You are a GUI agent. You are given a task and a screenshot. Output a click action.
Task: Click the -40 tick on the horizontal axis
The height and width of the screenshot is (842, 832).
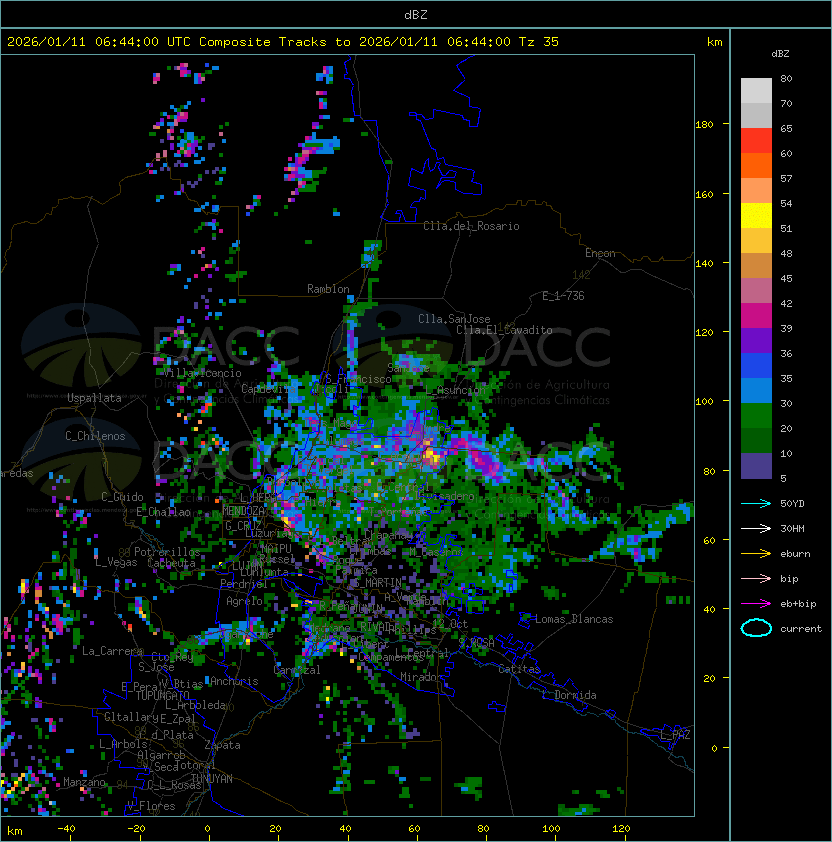(x=66, y=829)
